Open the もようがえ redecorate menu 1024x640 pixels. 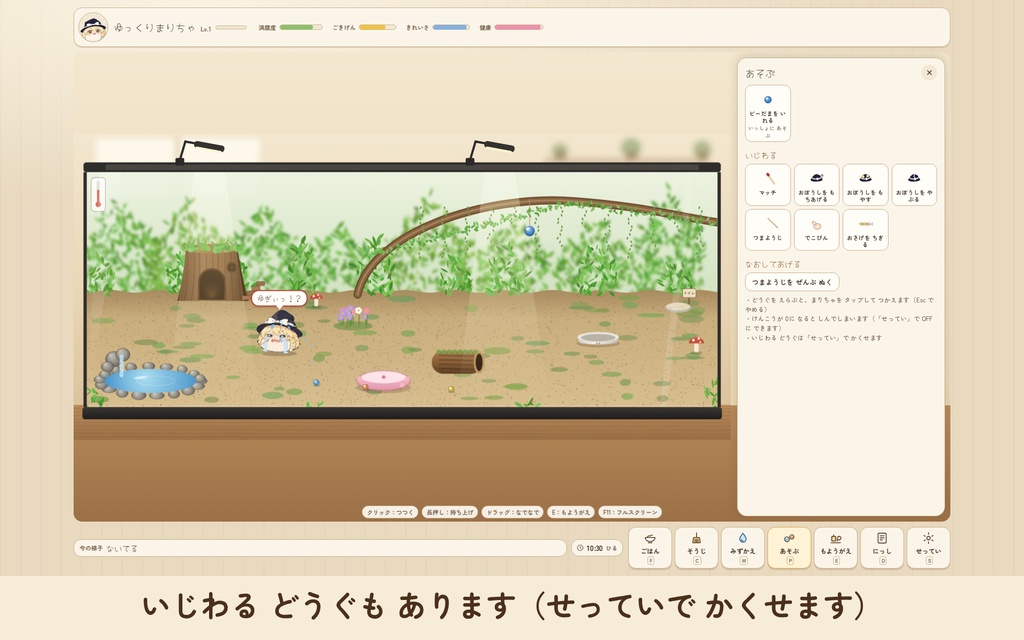tap(835, 548)
